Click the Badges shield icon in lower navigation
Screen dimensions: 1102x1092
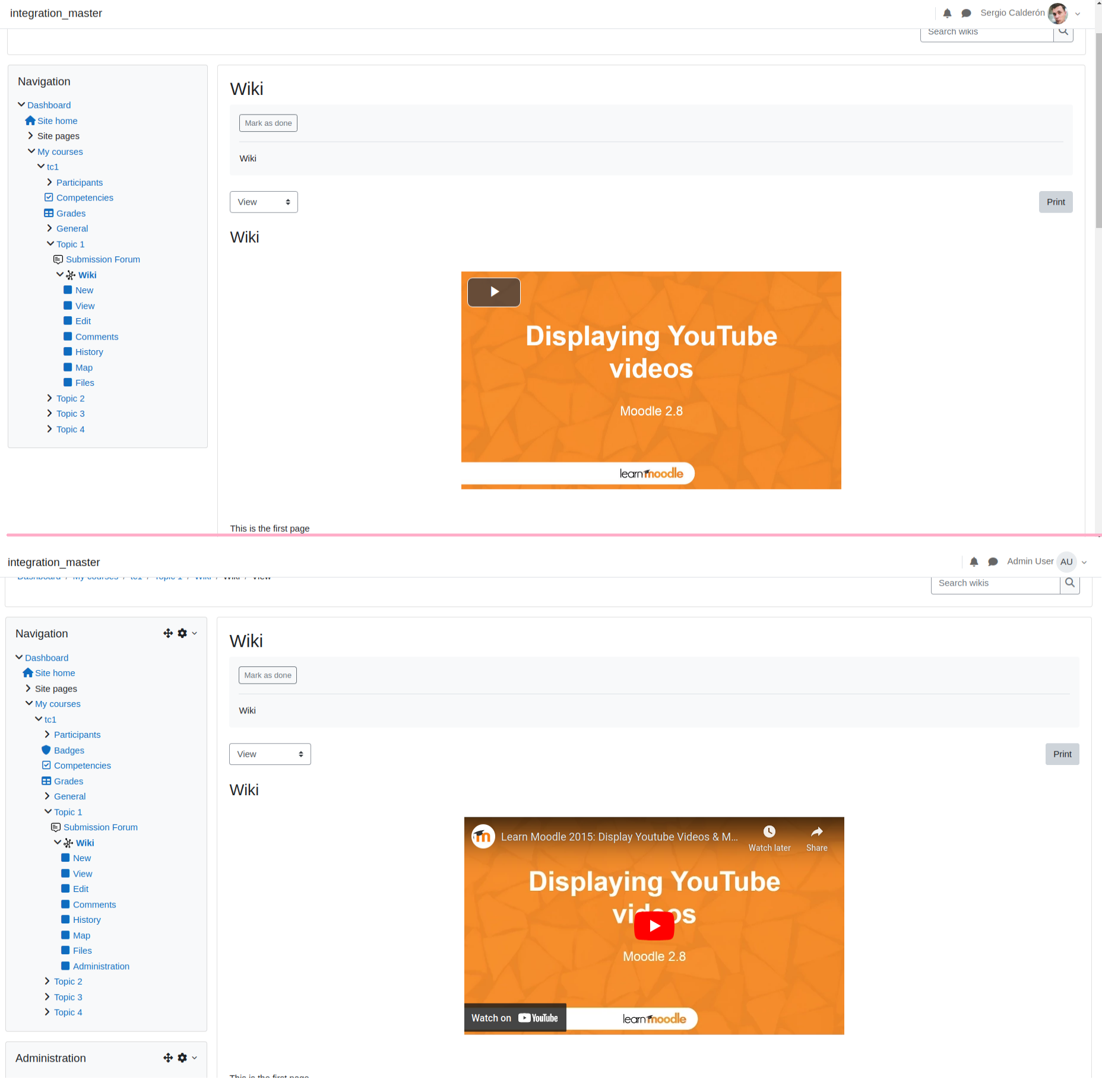[46, 750]
